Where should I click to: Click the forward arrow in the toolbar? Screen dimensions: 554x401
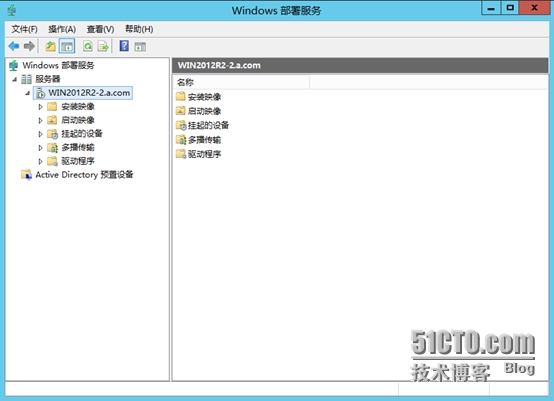[29, 46]
